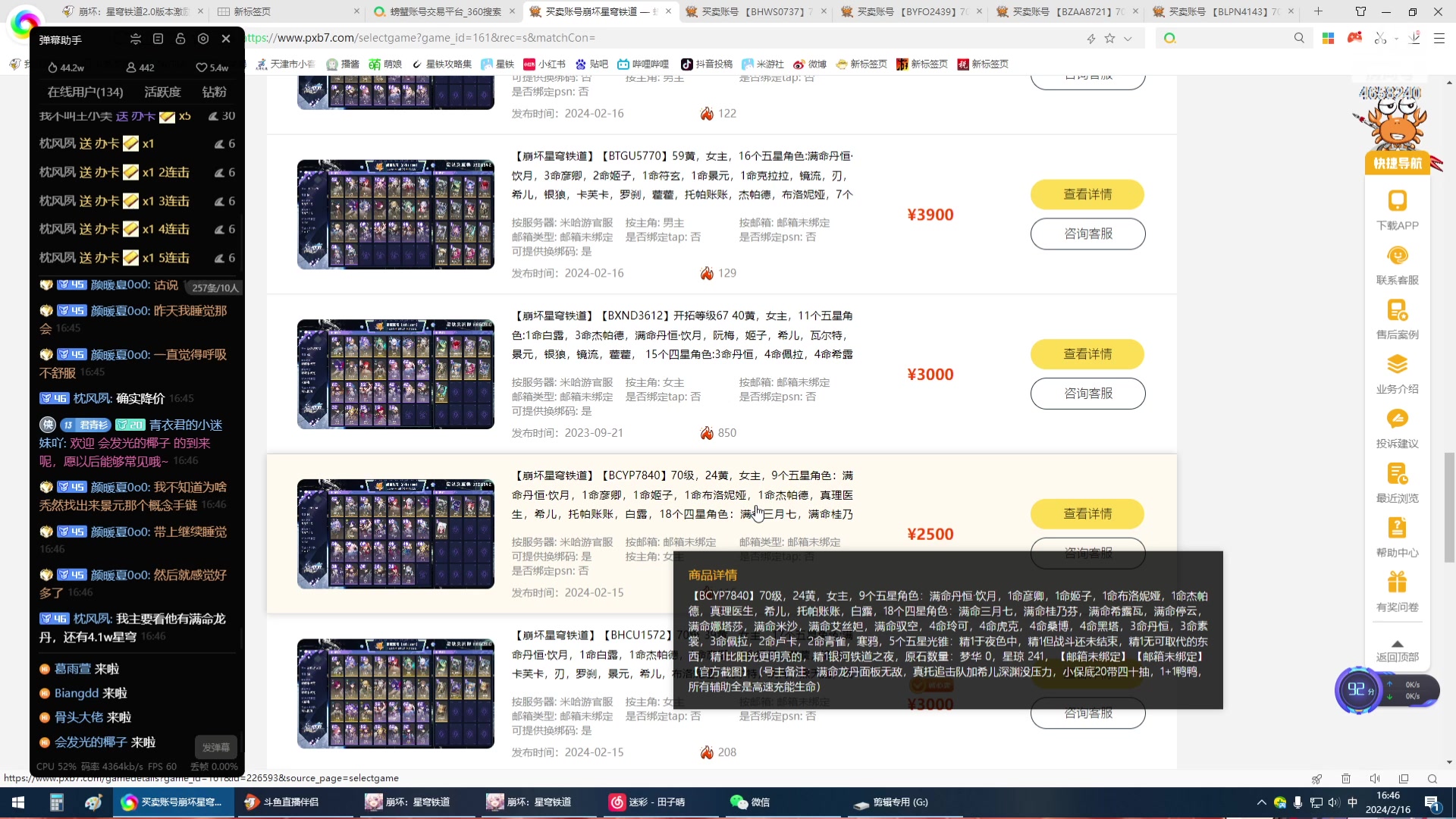Viewport: 1456px width, 819px height.
Task: Open the ¥3900 account screenshot thumbnail
Action: click(x=395, y=215)
